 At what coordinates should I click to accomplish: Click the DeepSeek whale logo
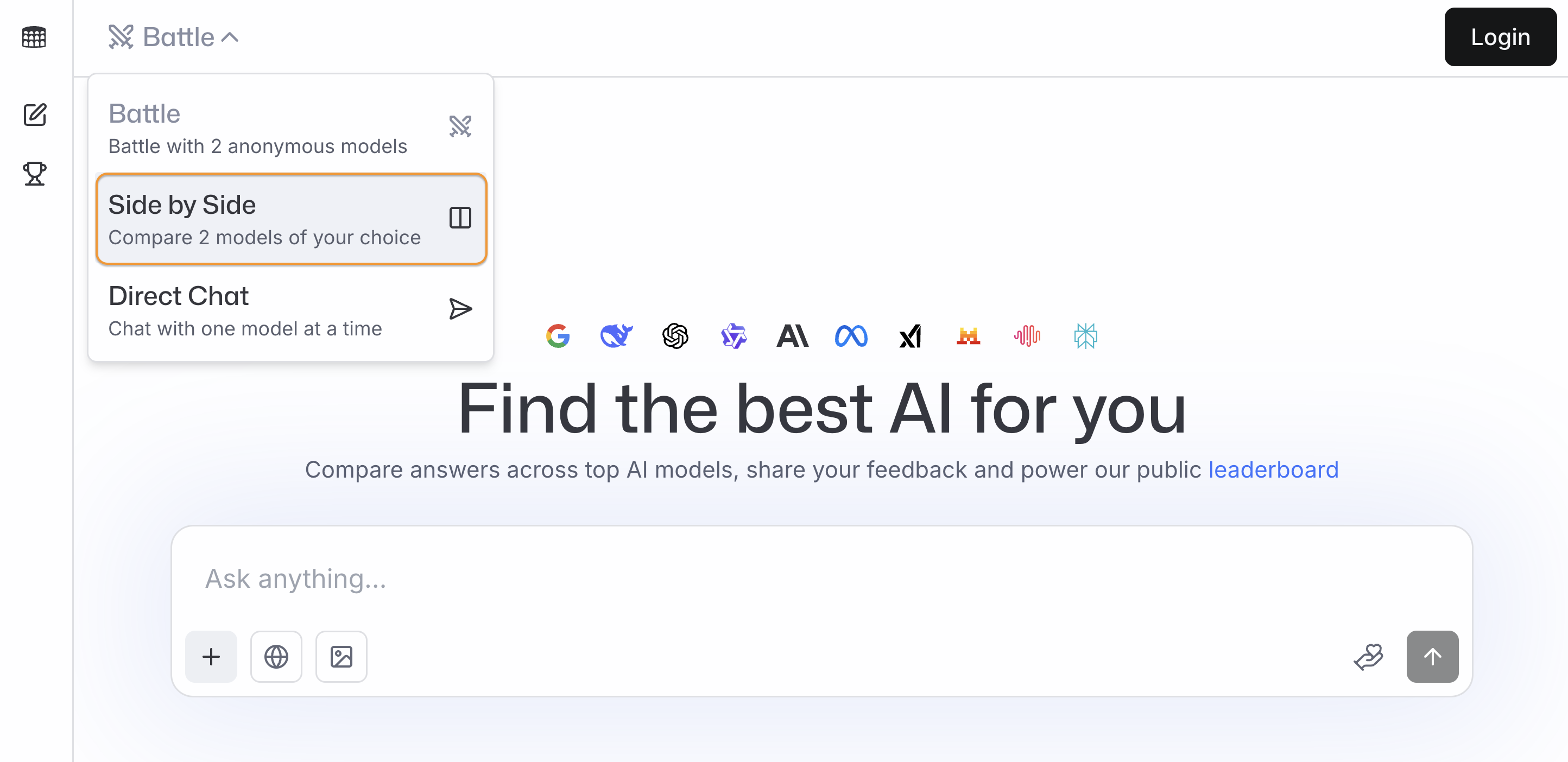coord(617,336)
